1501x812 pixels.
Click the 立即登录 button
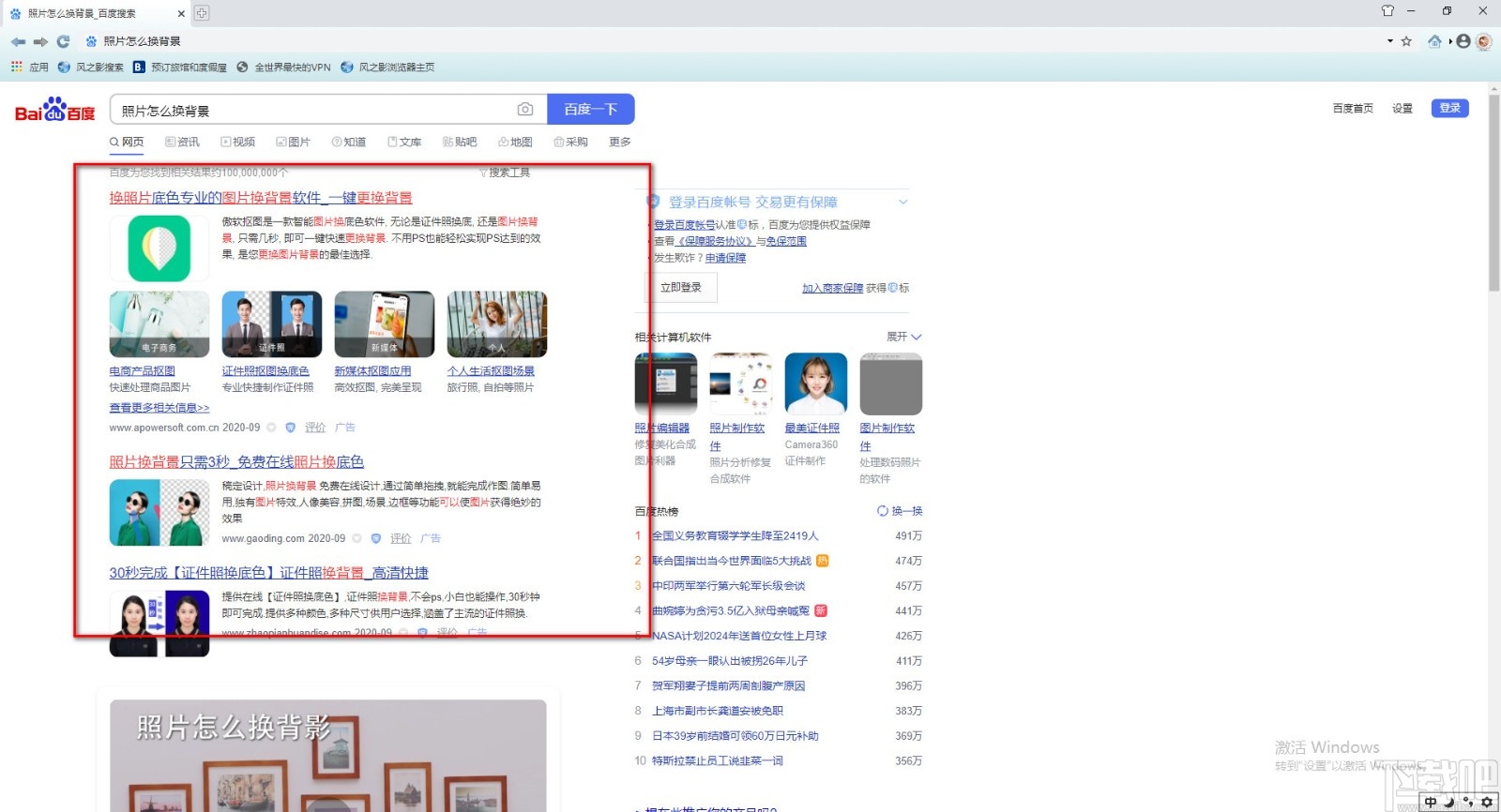[681, 288]
